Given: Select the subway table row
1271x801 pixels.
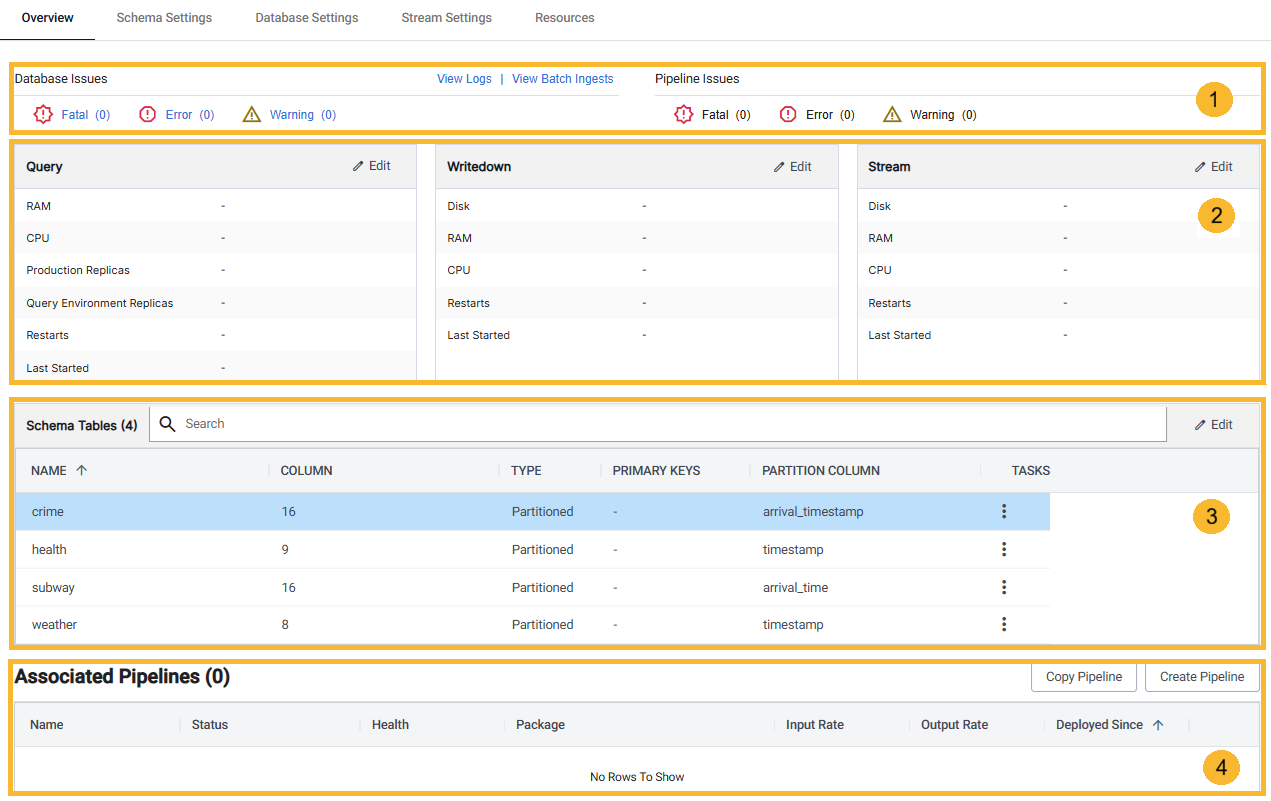Looking at the screenshot, I should coord(532,587).
